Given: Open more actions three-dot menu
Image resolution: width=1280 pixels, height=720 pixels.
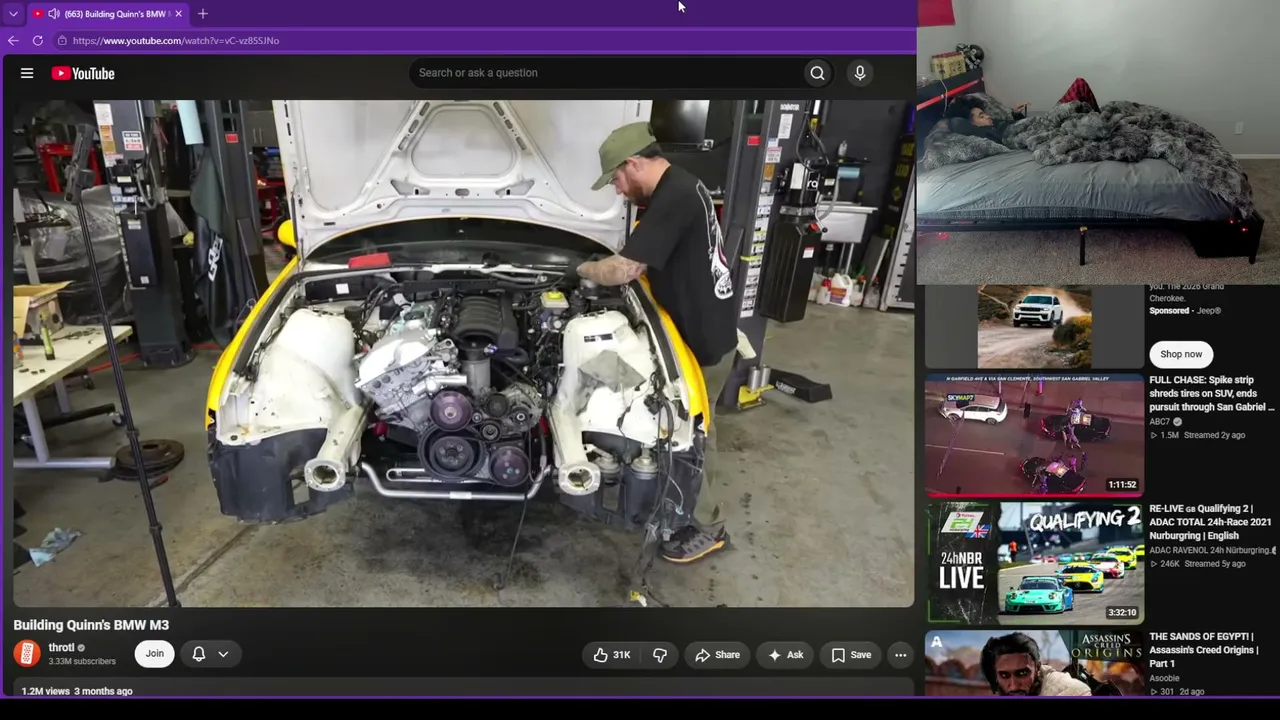Looking at the screenshot, I should [x=900, y=655].
